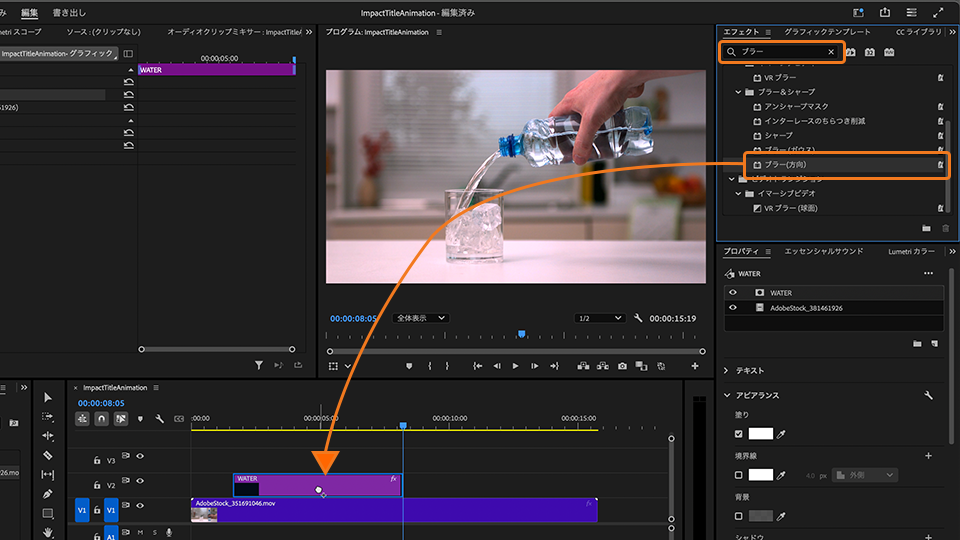Choose the Hand tool in the tools panel

[x=48, y=532]
